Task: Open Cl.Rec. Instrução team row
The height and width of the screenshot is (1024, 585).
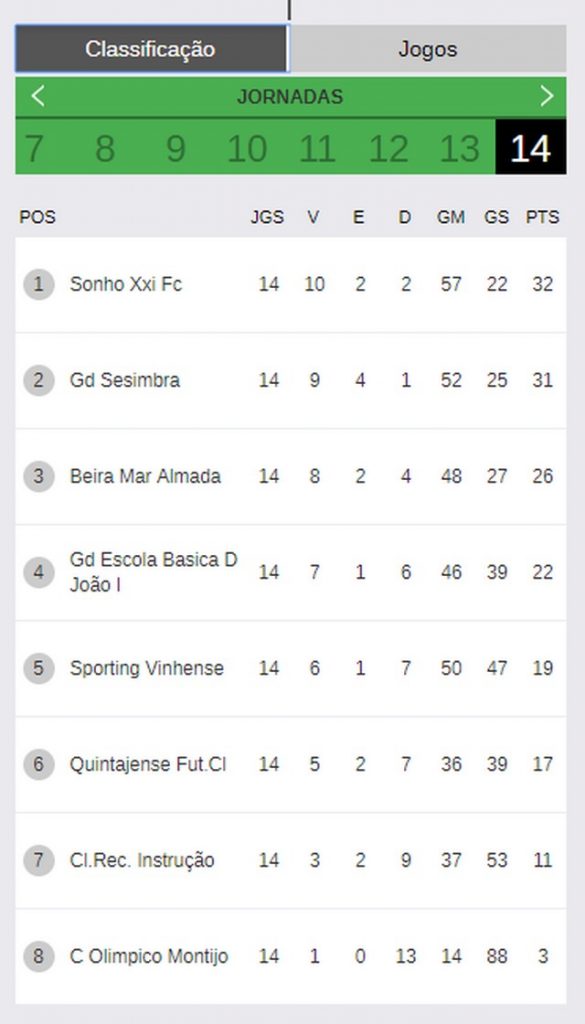Action: click(291, 861)
